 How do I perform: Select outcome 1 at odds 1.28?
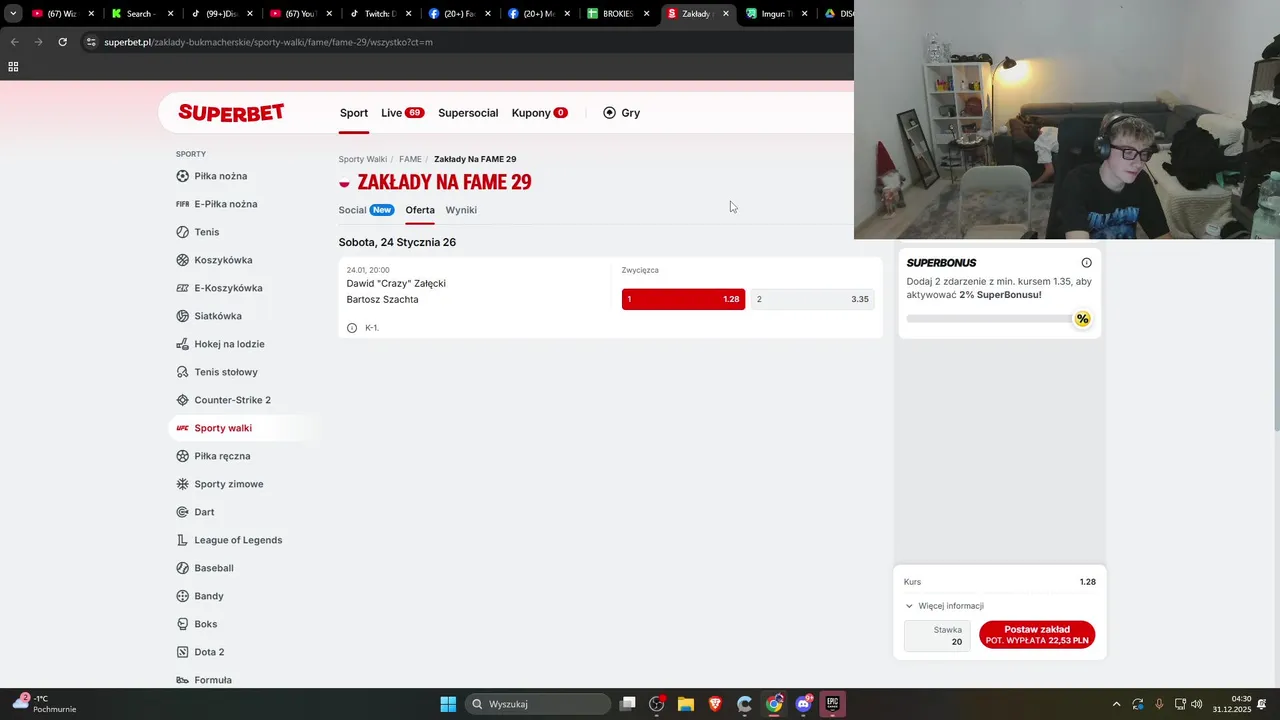683,299
